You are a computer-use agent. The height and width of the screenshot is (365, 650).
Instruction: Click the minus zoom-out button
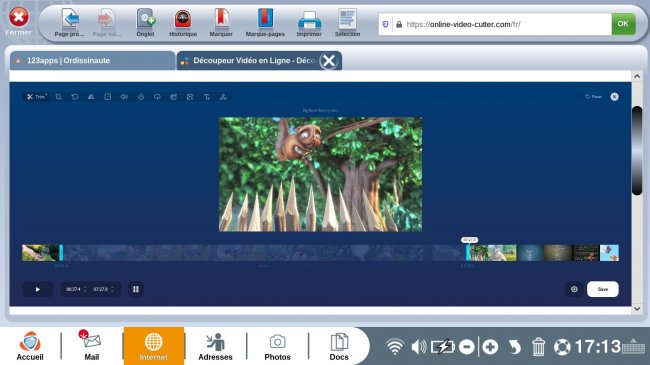pos(467,347)
